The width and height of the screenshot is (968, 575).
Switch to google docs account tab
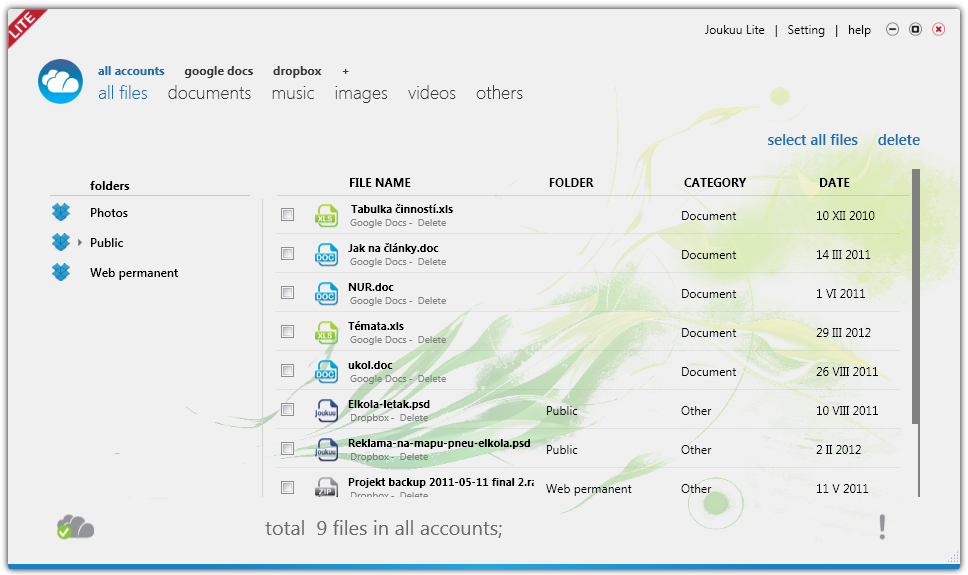pos(219,71)
